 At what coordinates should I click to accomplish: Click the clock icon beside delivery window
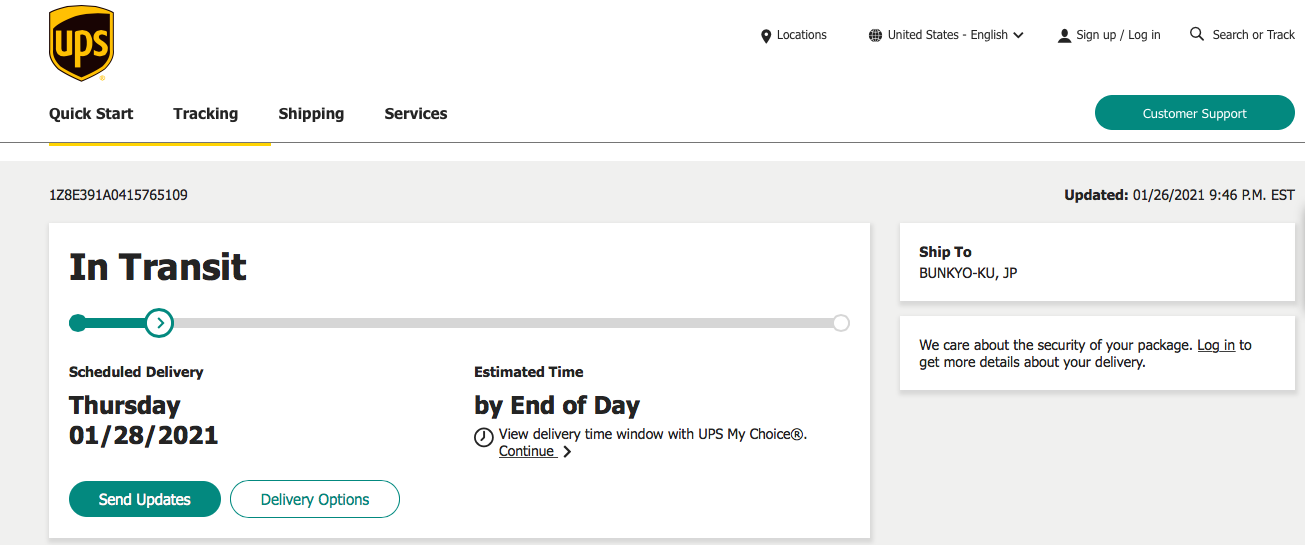pos(484,437)
